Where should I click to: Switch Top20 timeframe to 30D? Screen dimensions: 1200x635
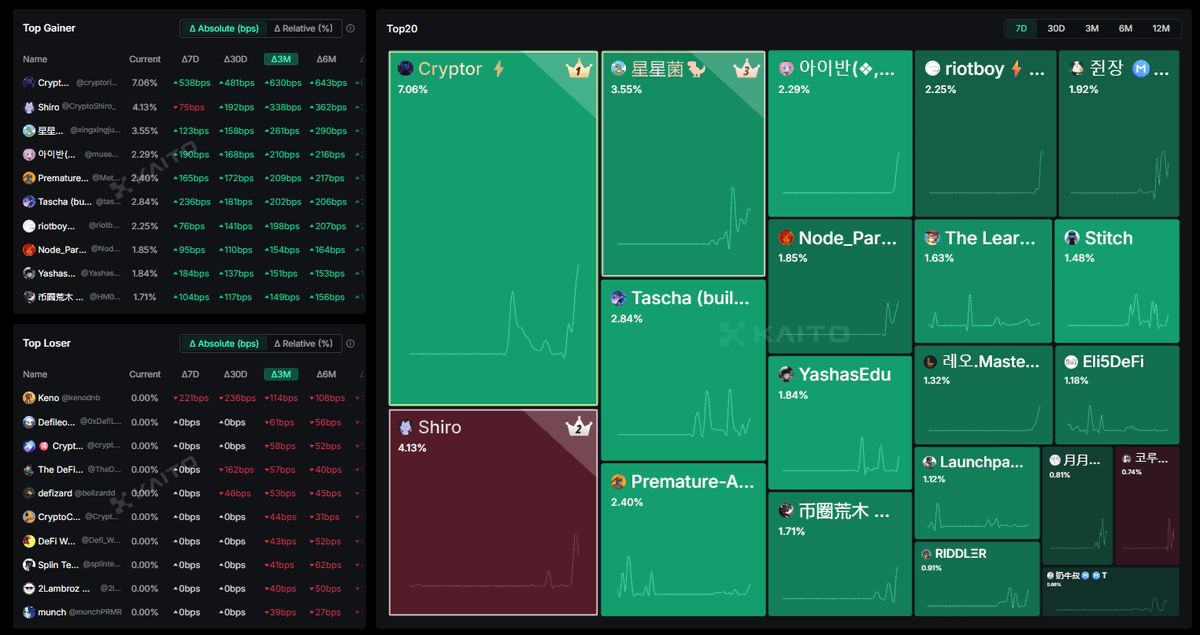coord(1056,29)
